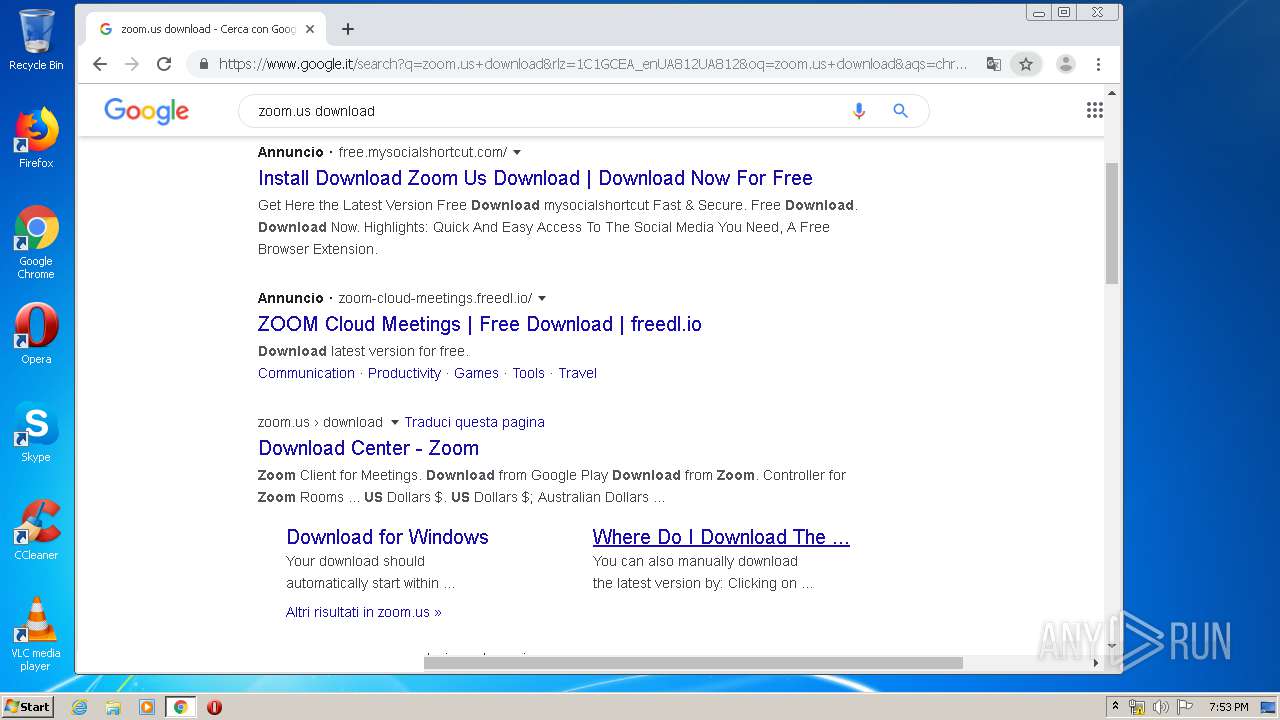Click the clock showing 7:53 PM

tap(1228, 707)
